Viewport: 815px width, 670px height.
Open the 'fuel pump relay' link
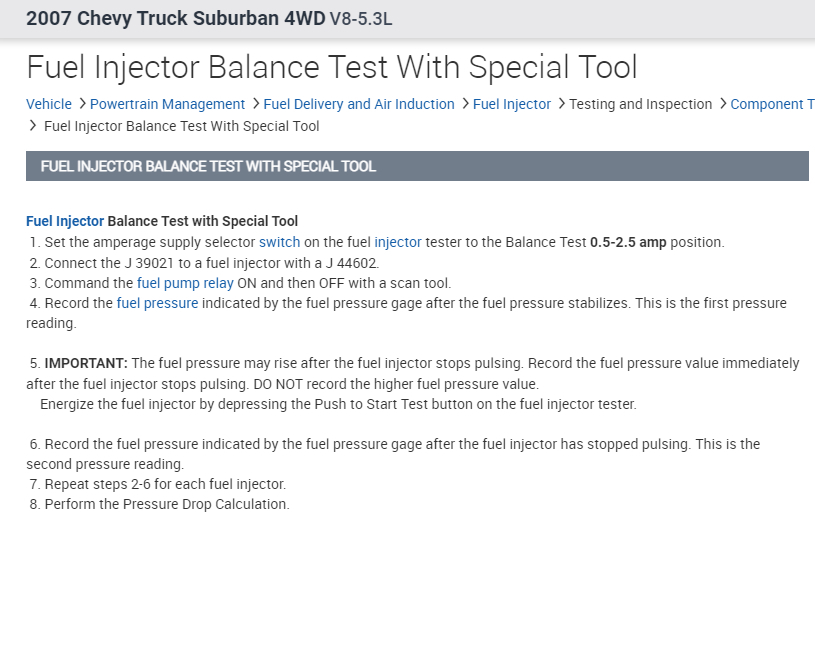point(185,283)
